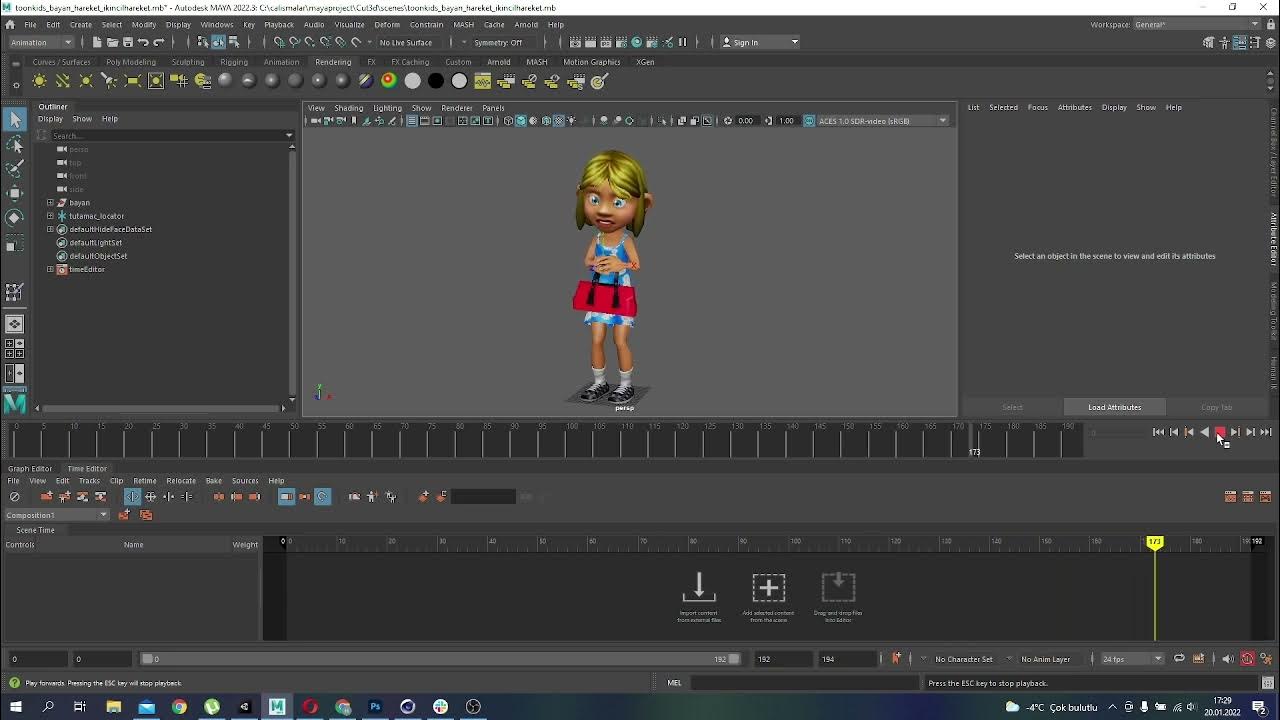Open the Symmetry: Off dropdown
This screenshot has width=1280, height=720.
click(499, 42)
